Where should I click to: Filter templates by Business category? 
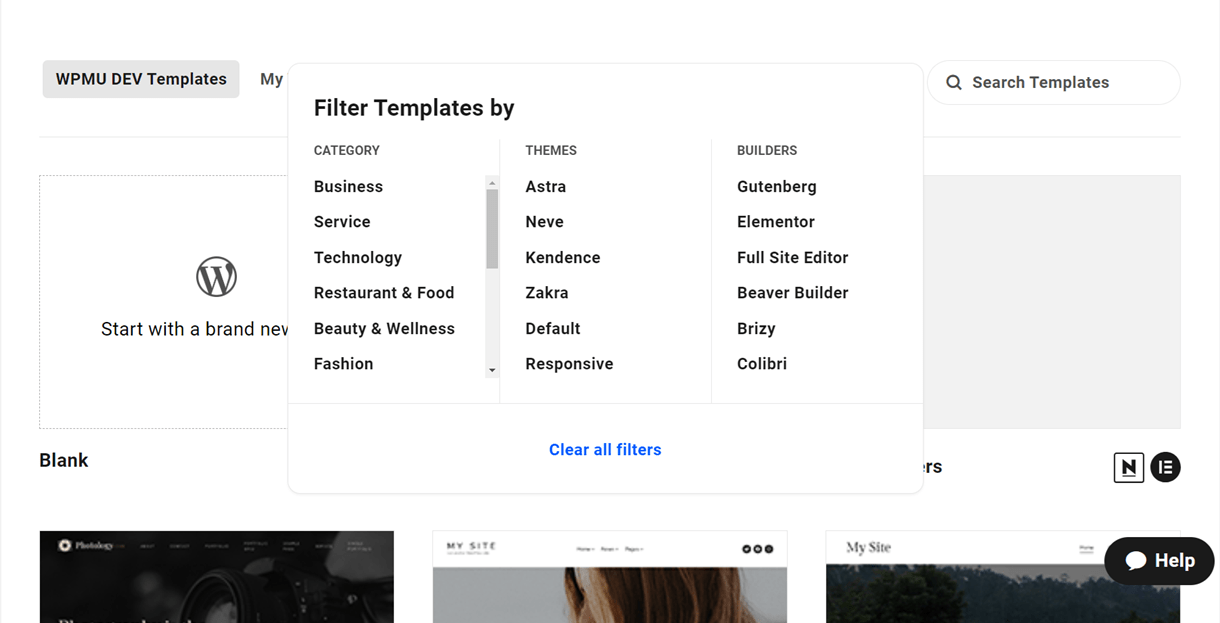[348, 187]
